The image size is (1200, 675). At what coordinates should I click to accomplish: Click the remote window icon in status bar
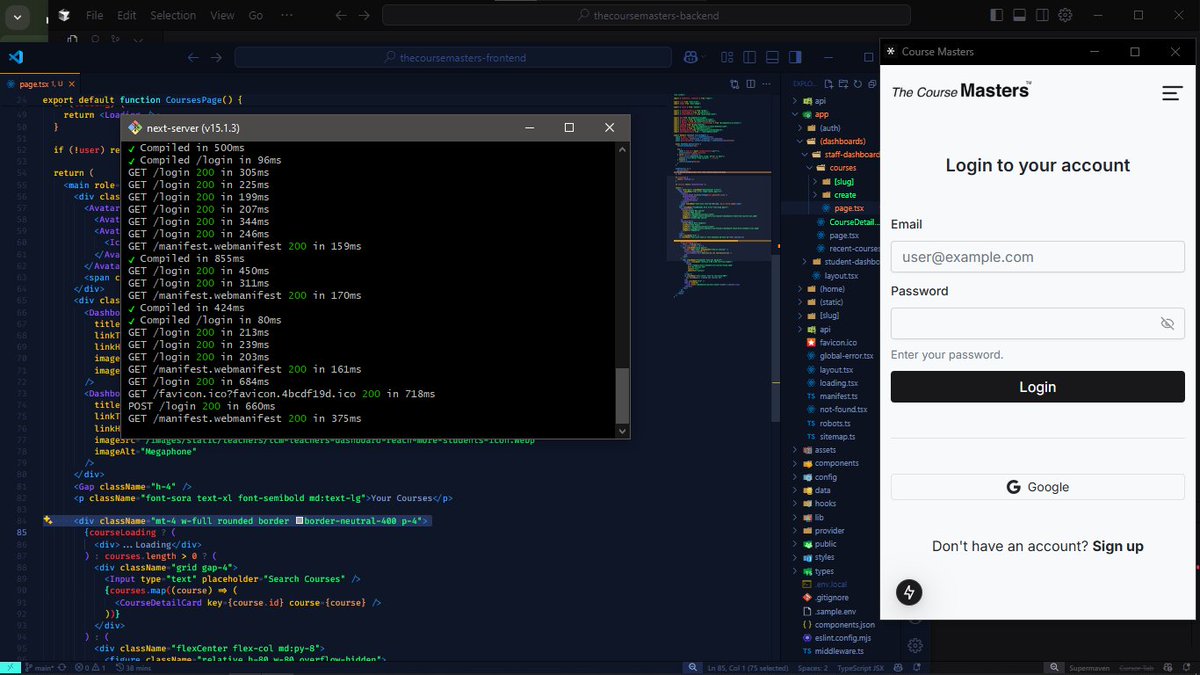[11, 667]
